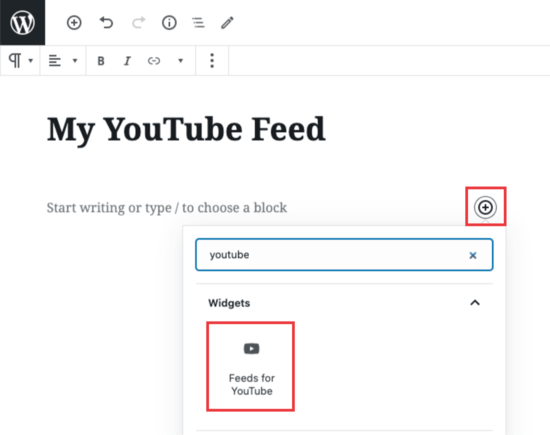Open block navigation list icon
This screenshot has height=435, width=550.
pyautogui.click(x=199, y=23)
